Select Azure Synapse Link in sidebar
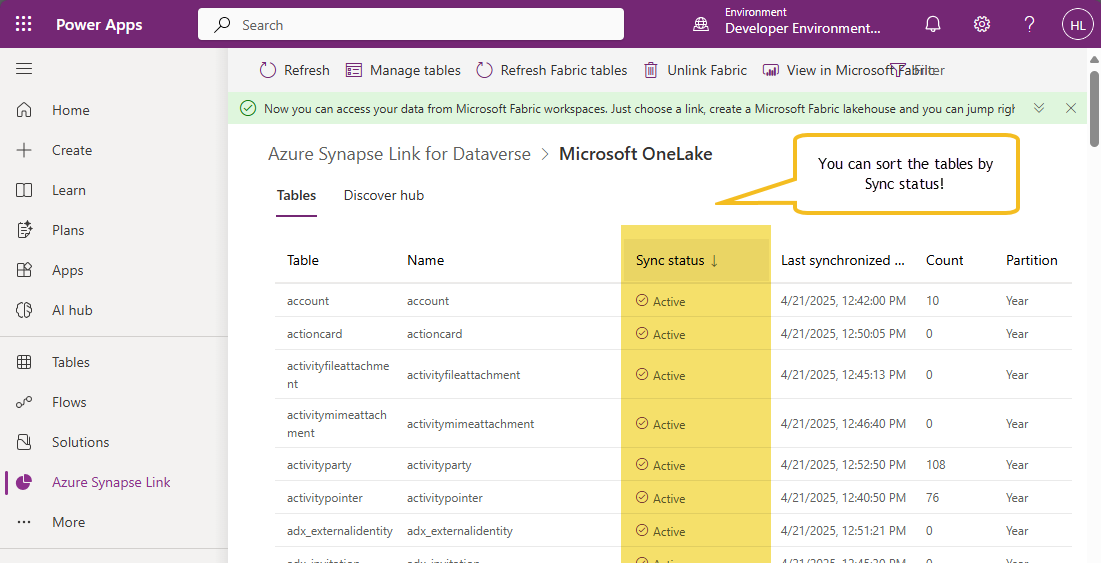This screenshot has height=563, width=1101. (x=111, y=482)
